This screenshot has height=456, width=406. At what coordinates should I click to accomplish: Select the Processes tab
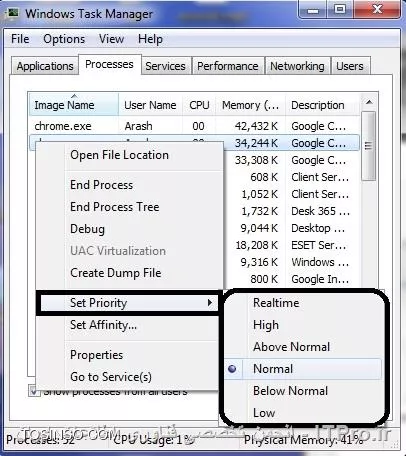point(109,64)
